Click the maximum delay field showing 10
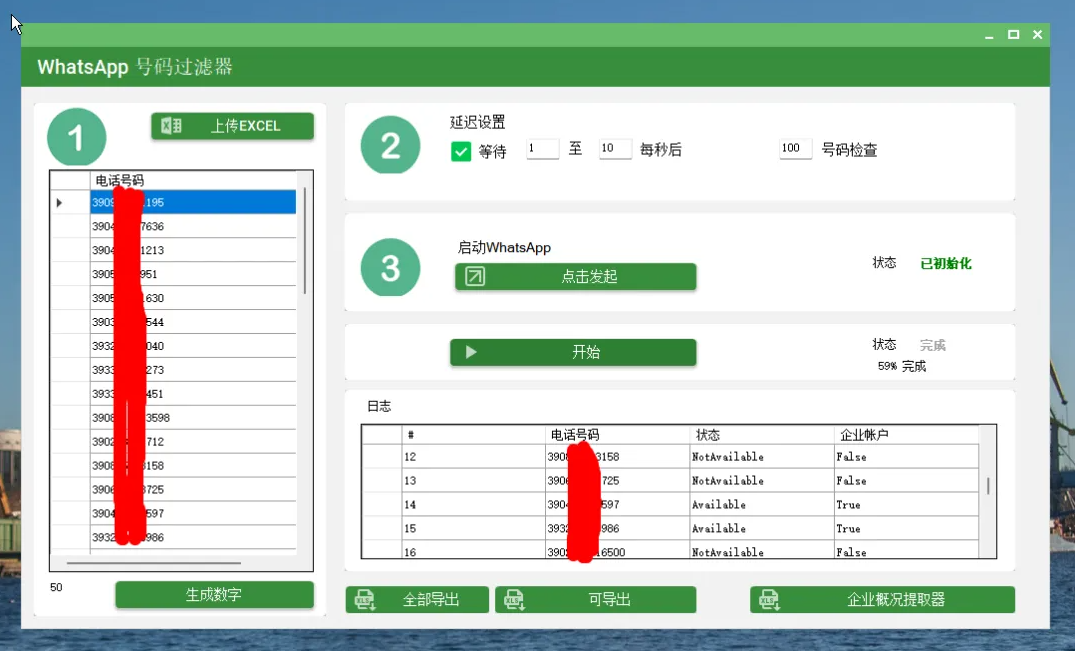This screenshot has width=1075, height=651. [614, 149]
